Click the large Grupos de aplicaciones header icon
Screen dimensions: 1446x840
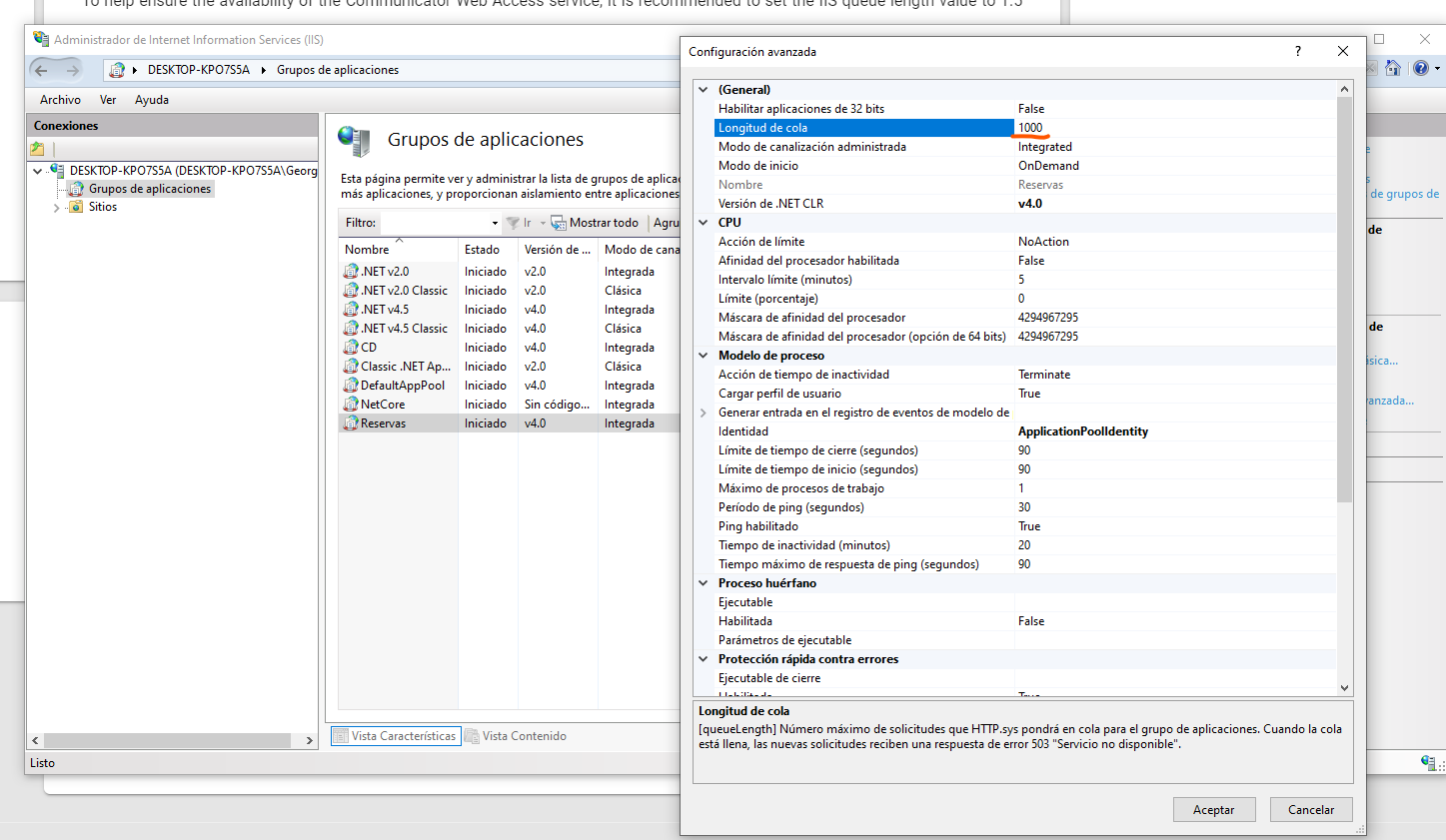[x=354, y=141]
